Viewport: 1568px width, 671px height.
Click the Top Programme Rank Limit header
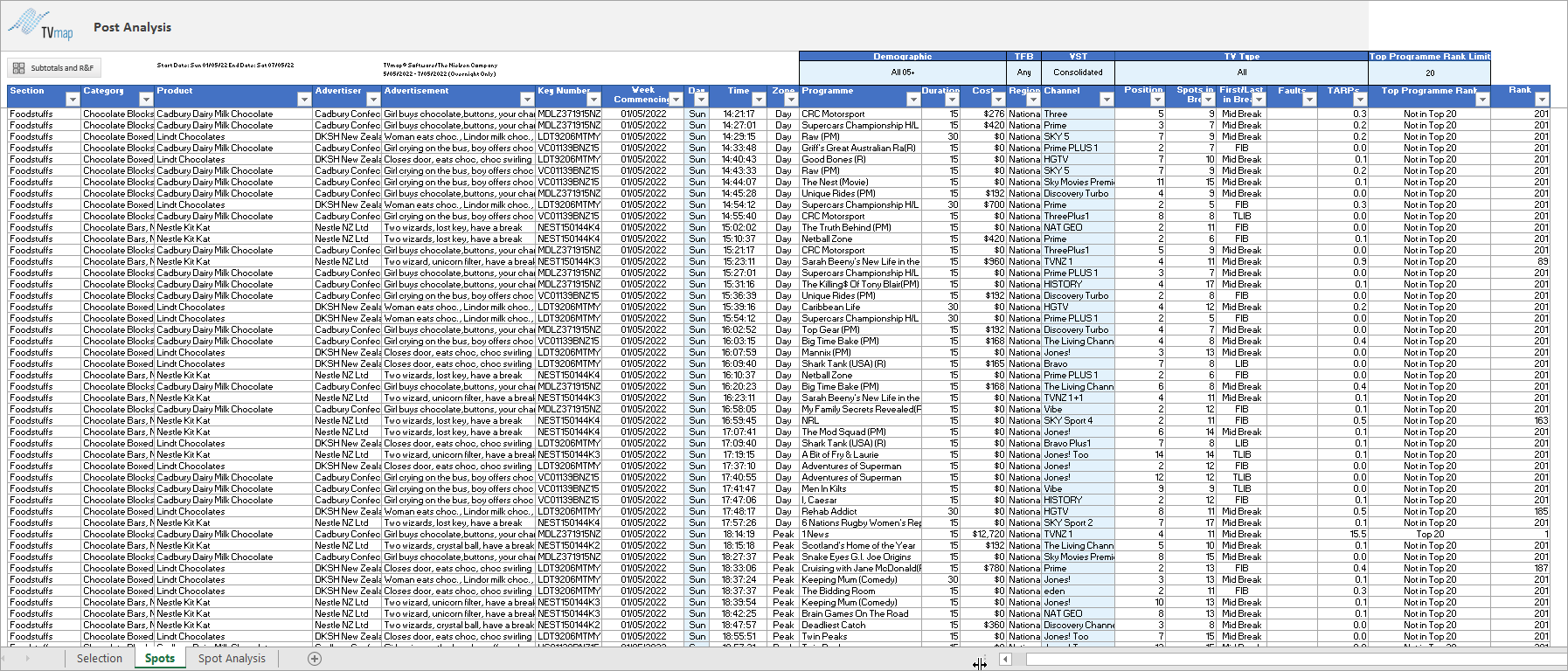pos(1429,56)
